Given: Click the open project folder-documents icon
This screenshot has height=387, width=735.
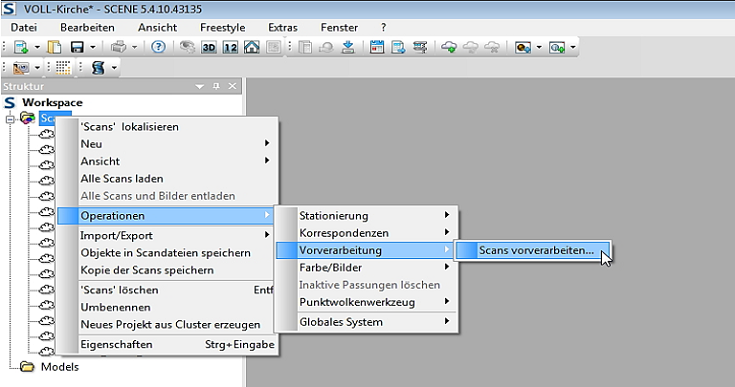Looking at the screenshot, I should tap(55, 47).
